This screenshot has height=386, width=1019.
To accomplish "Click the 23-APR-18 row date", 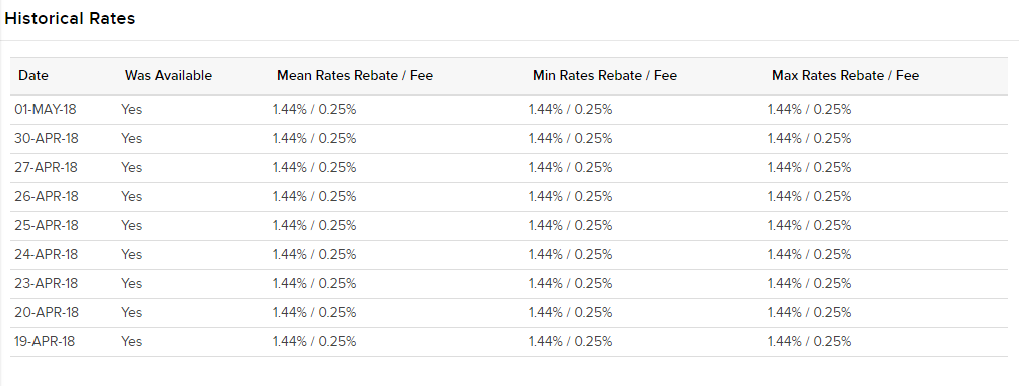I will [x=46, y=283].
